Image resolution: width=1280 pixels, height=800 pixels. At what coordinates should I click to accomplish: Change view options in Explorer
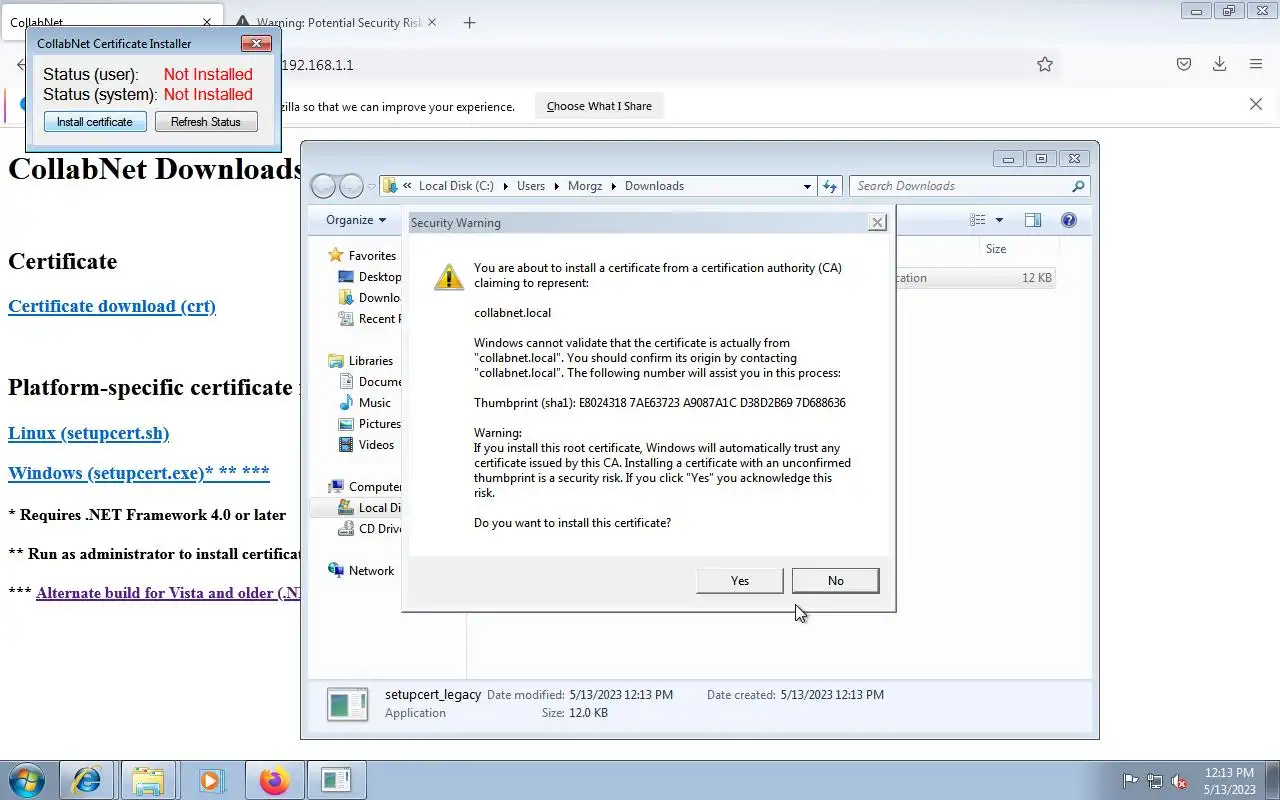coord(977,220)
